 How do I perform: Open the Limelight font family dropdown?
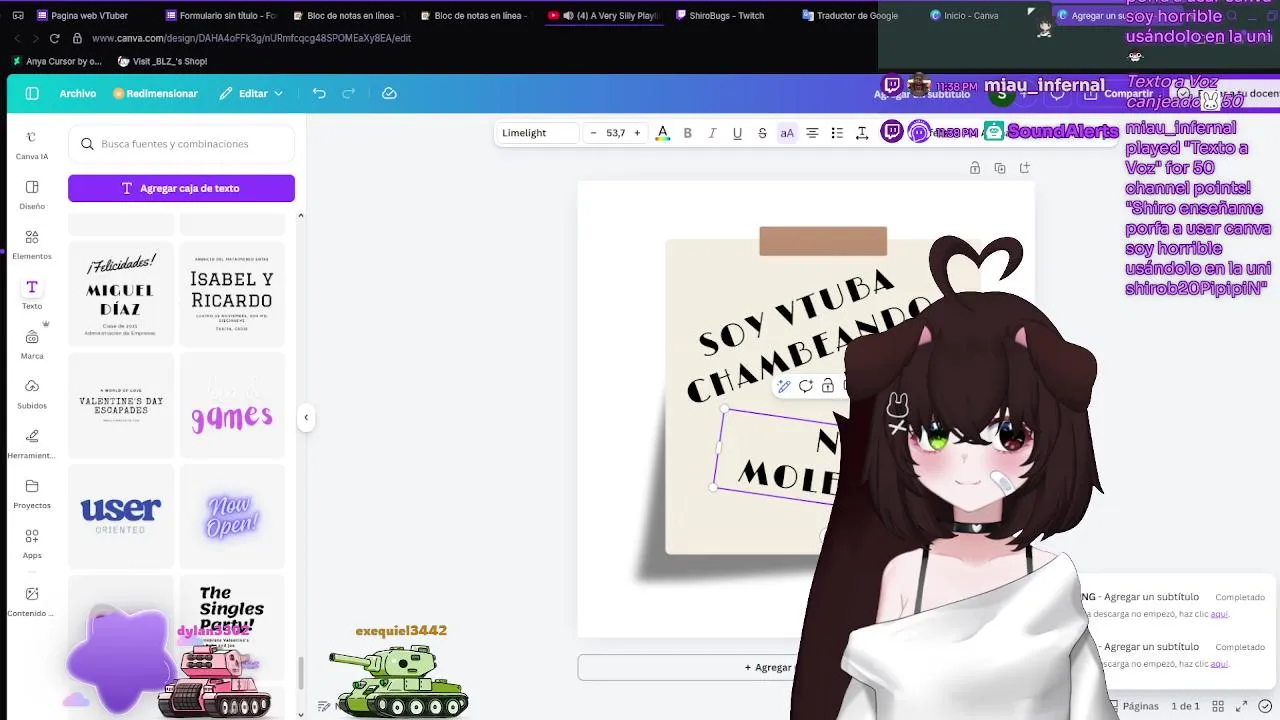click(x=538, y=133)
